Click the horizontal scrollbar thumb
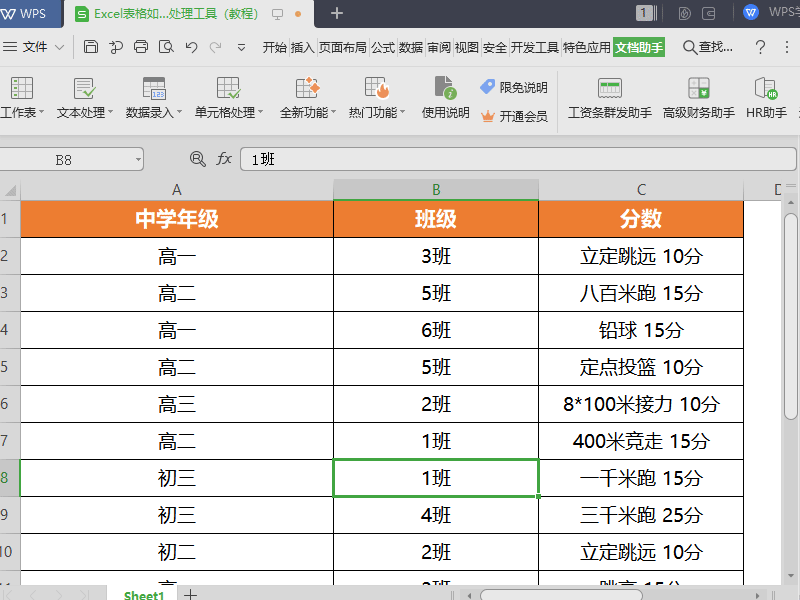Viewport: 800px width, 600px height. coord(561,595)
